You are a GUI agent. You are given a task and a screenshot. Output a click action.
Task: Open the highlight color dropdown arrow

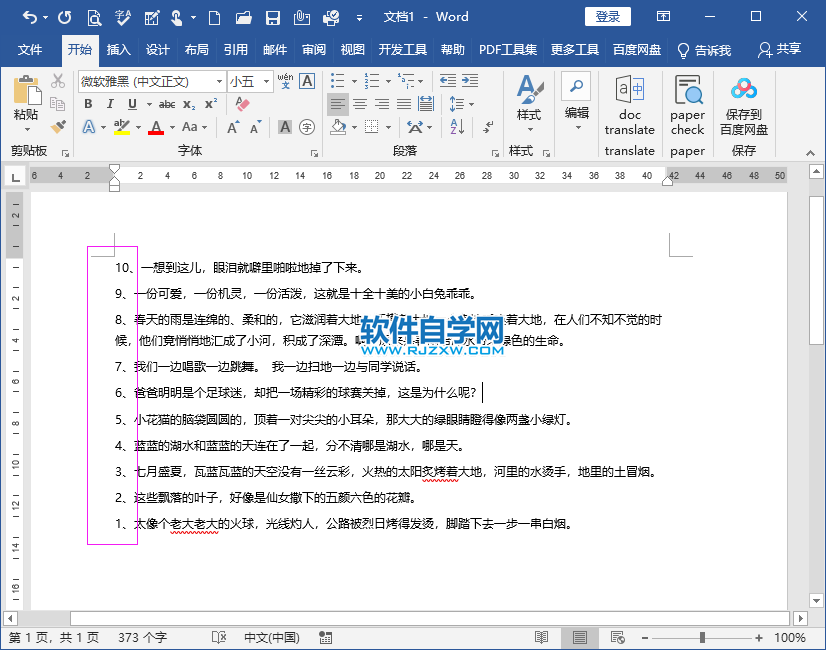click(x=137, y=129)
